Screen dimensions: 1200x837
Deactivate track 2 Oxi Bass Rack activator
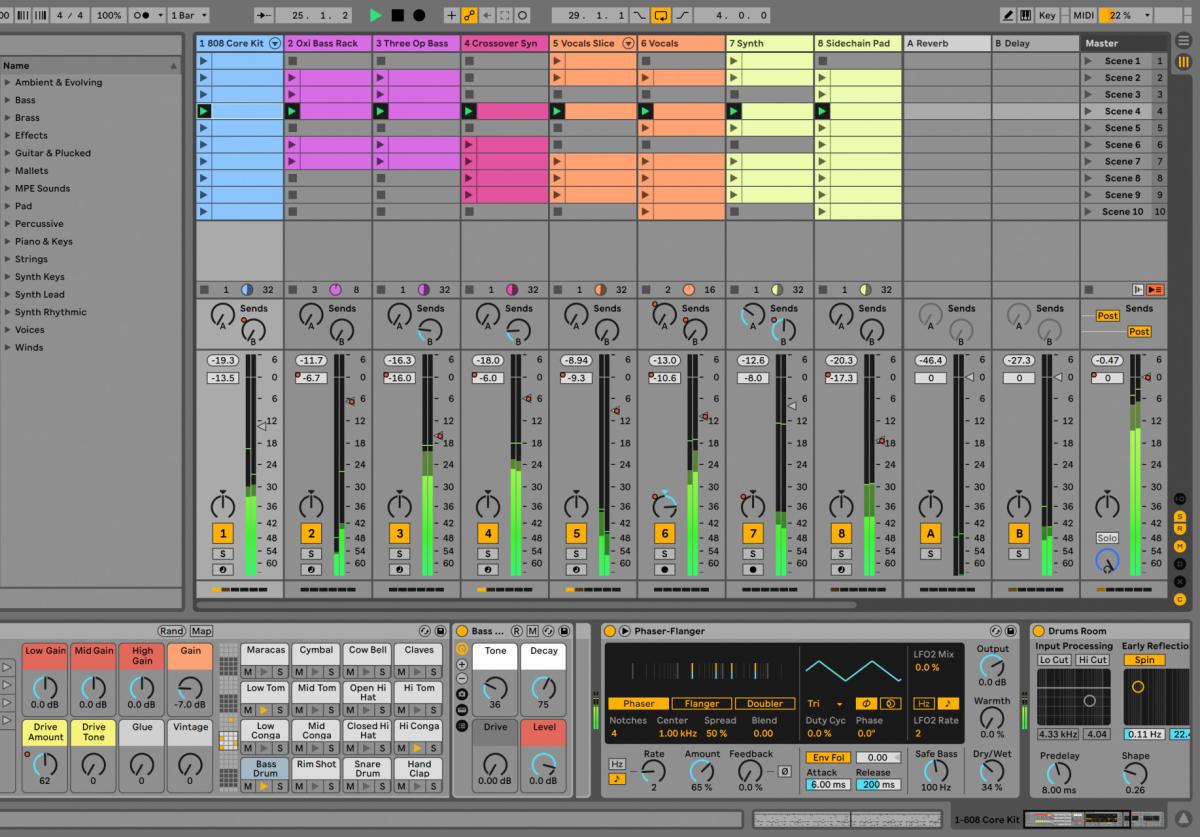point(311,533)
